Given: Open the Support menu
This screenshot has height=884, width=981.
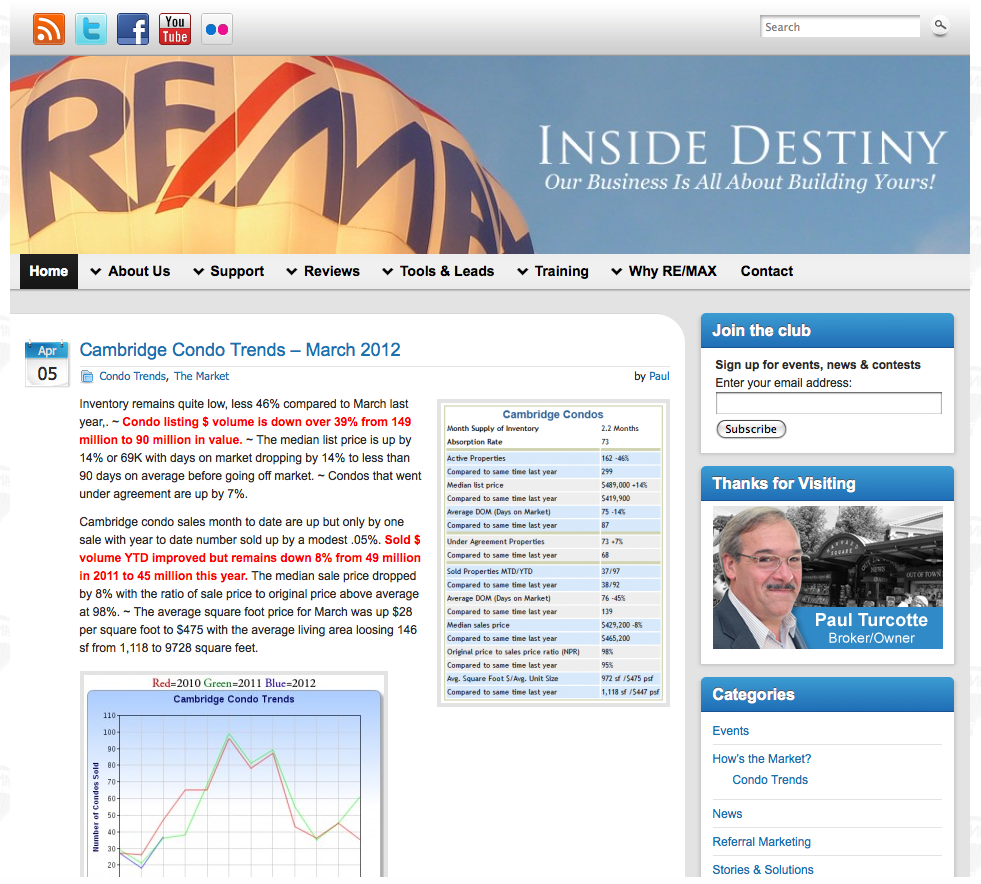Looking at the screenshot, I should click(237, 271).
